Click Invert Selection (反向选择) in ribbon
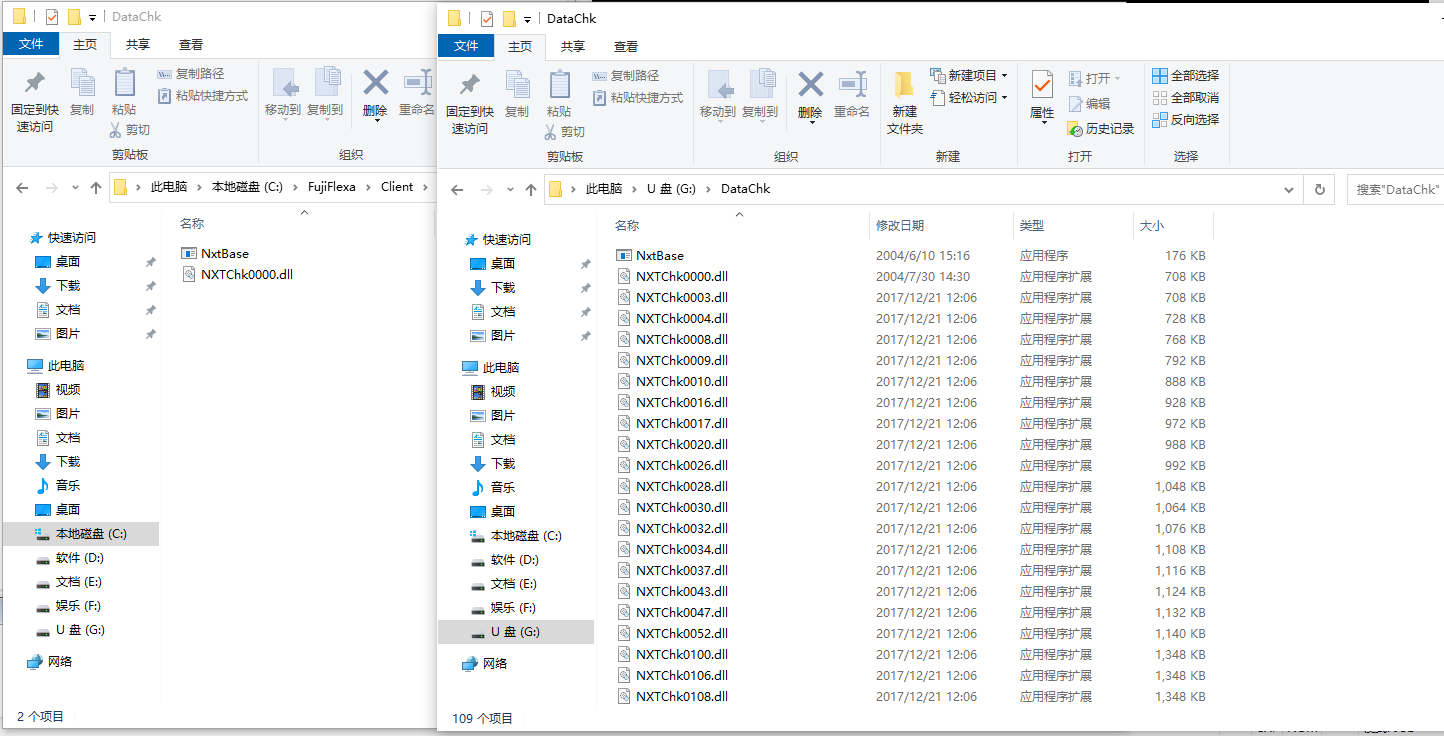Image resolution: width=1444 pixels, height=736 pixels. [x=1186, y=119]
